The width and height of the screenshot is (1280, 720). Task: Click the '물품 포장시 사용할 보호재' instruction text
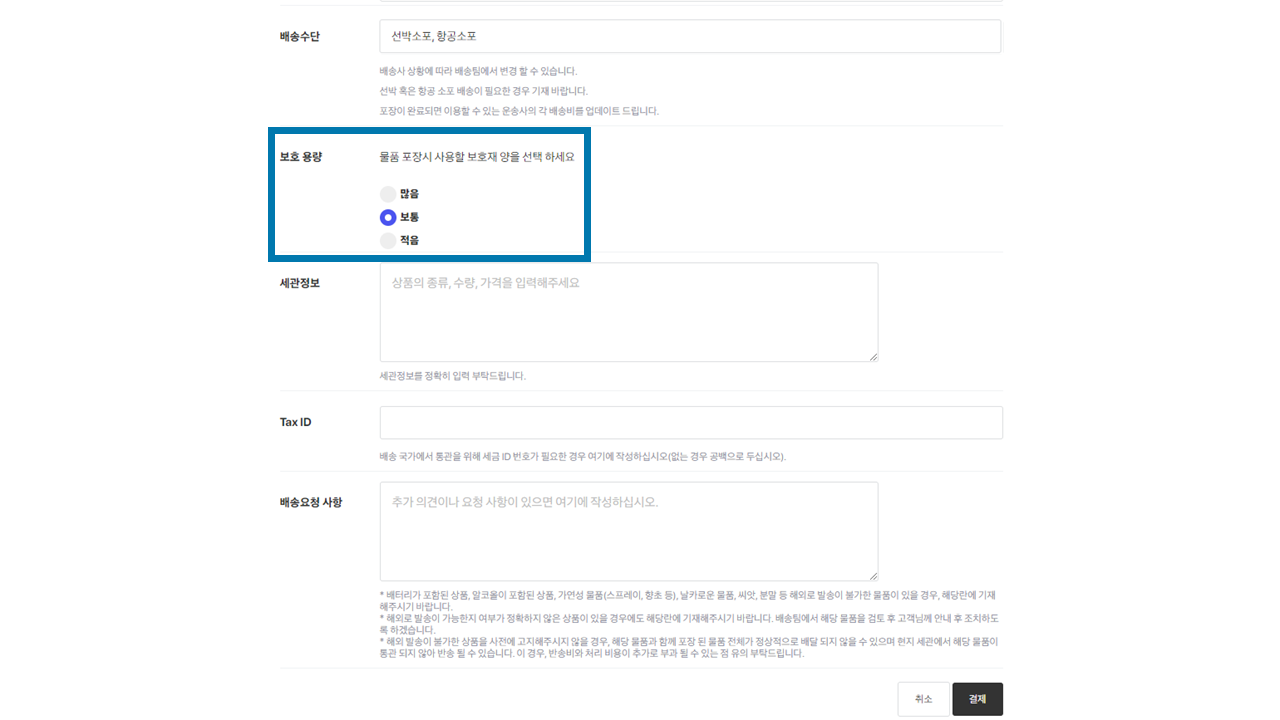[477, 157]
